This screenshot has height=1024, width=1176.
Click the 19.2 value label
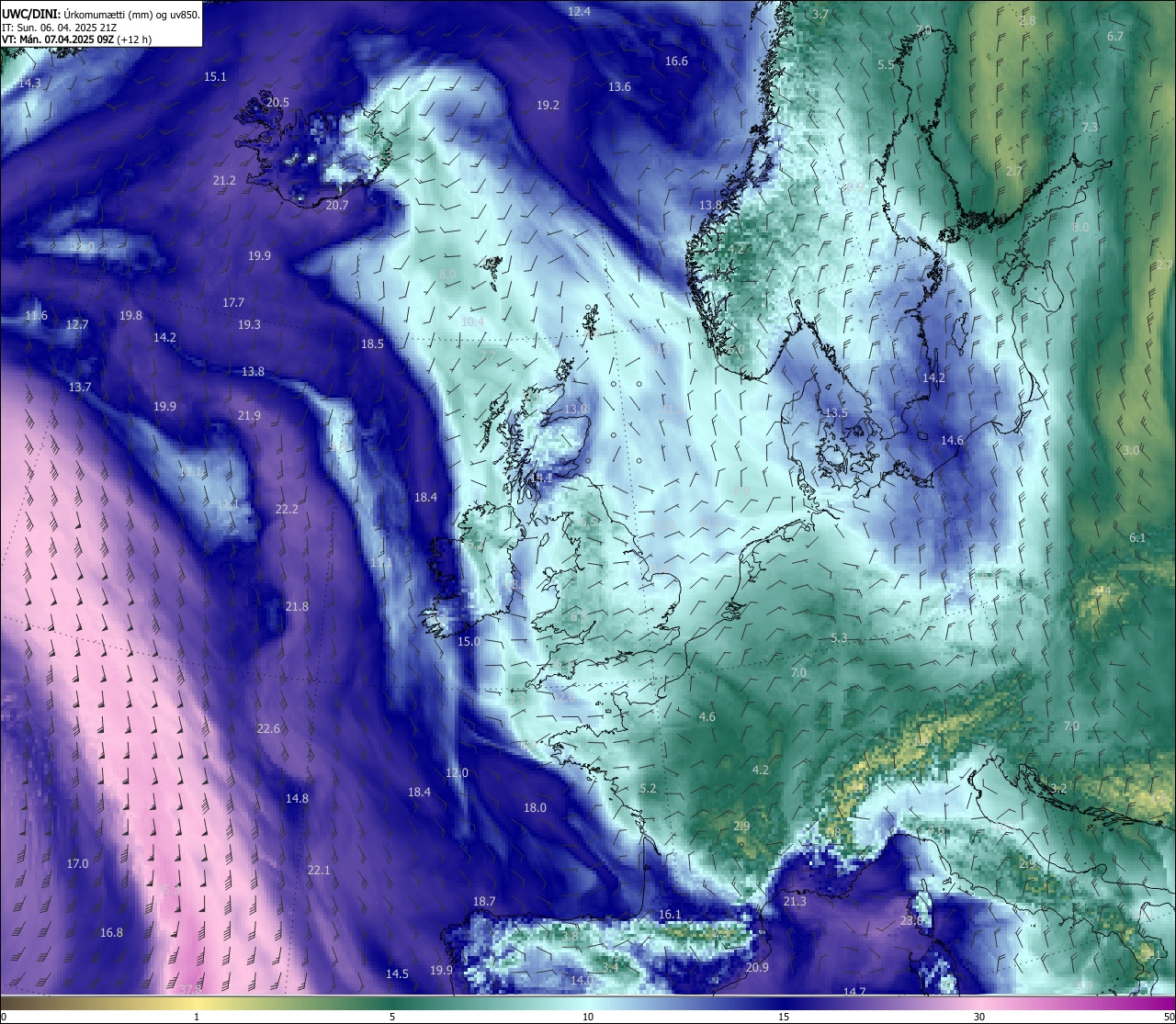point(548,106)
